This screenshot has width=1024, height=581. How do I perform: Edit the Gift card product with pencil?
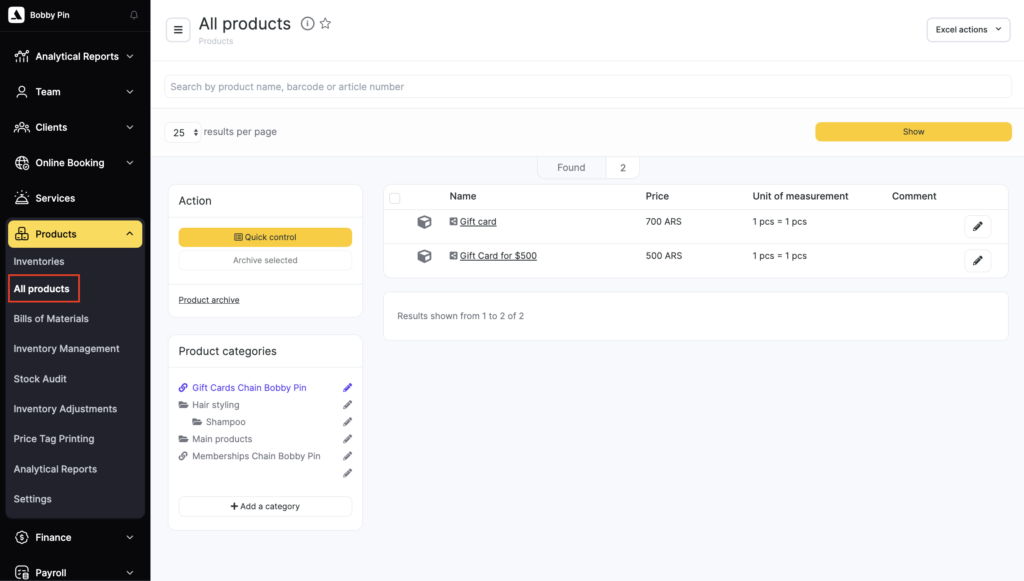pyautogui.click(x=977, y=227)
